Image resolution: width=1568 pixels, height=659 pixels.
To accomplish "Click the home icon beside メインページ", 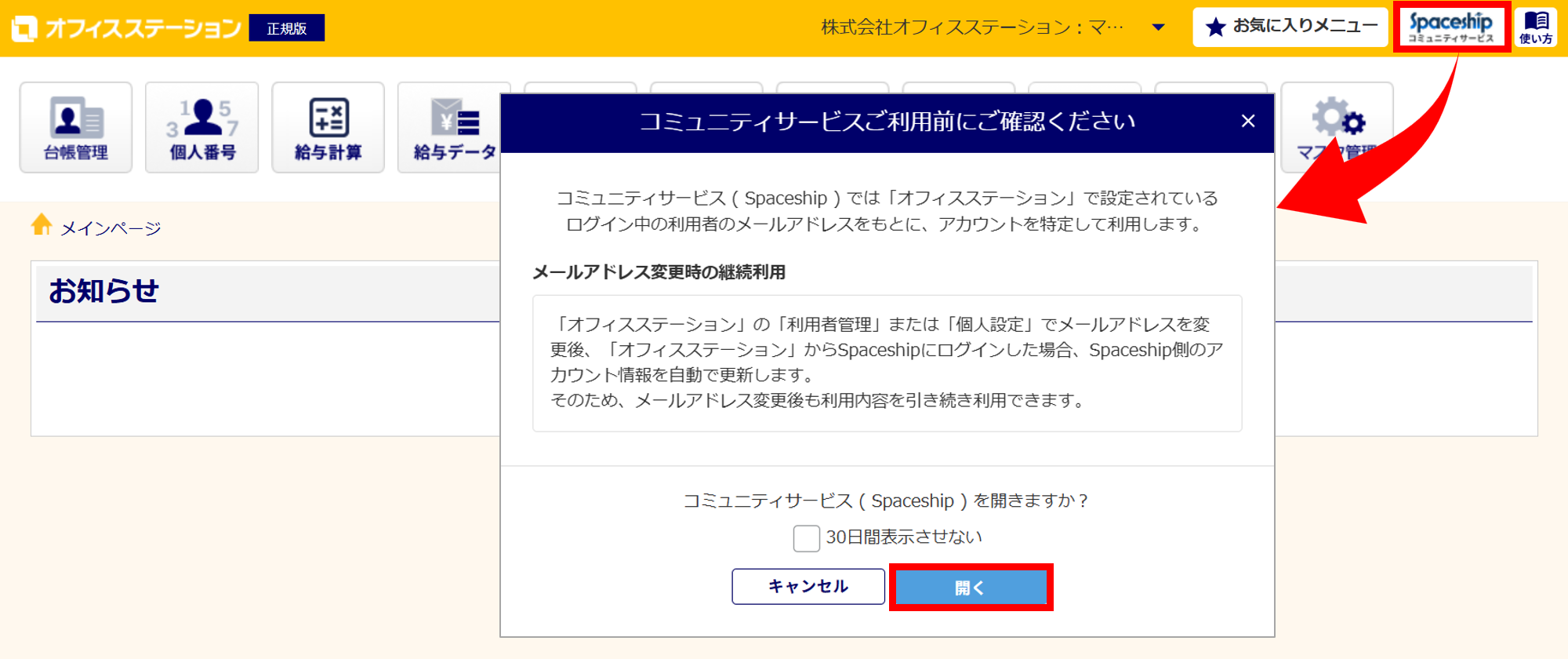I will [42, 225].
